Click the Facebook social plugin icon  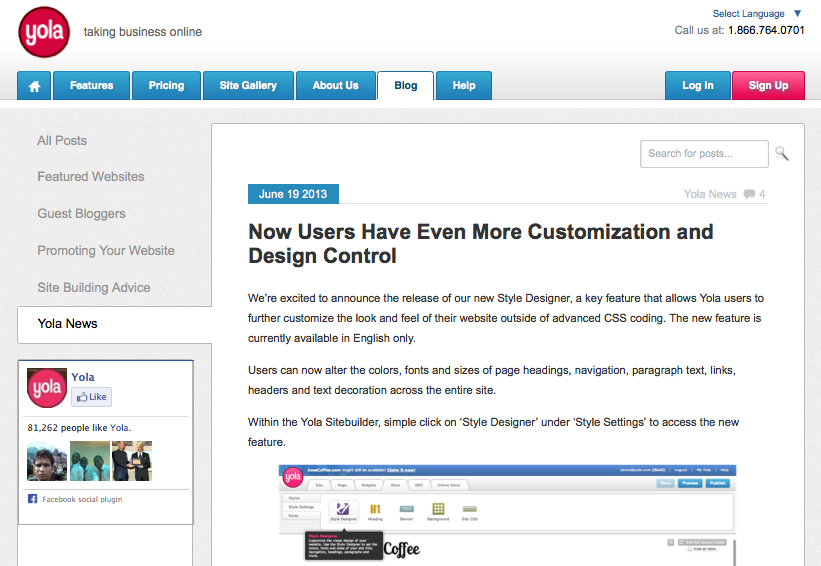pyautogui.click(x=32, y=498)
